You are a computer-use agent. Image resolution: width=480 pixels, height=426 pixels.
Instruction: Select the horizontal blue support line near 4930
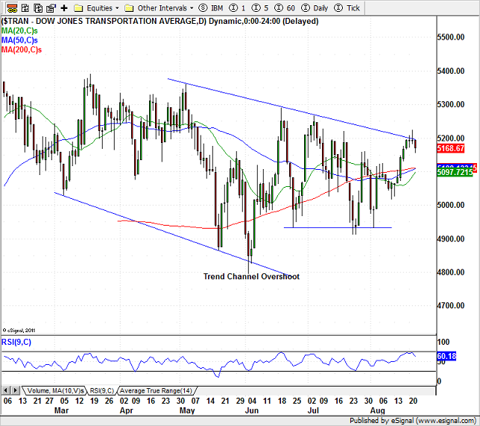click(338, 228)
